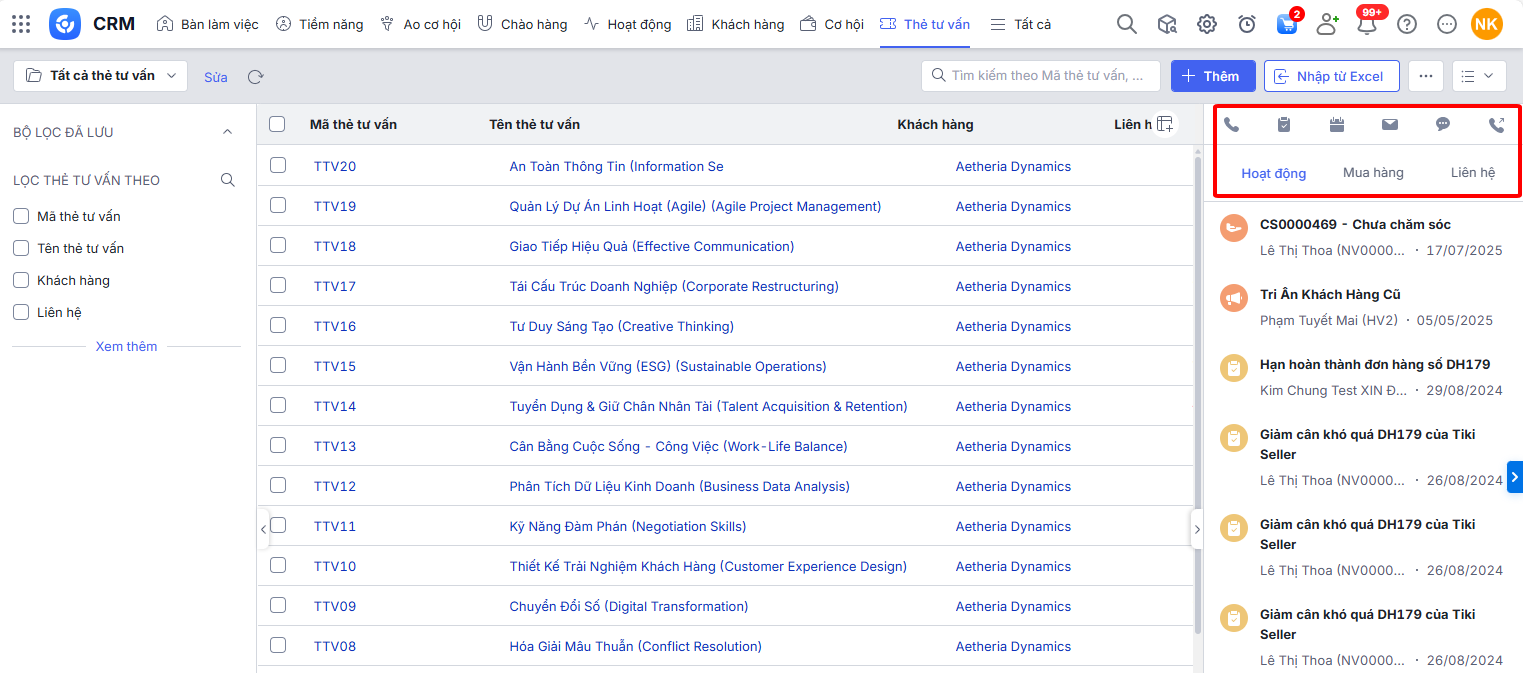Click the Thêm button

click(1212, 76)
